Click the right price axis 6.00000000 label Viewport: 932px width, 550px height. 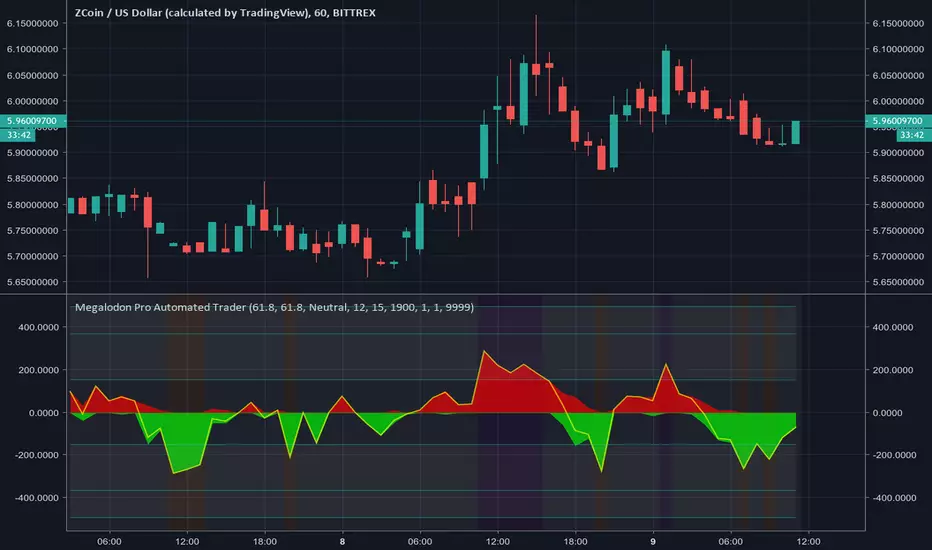898,101
